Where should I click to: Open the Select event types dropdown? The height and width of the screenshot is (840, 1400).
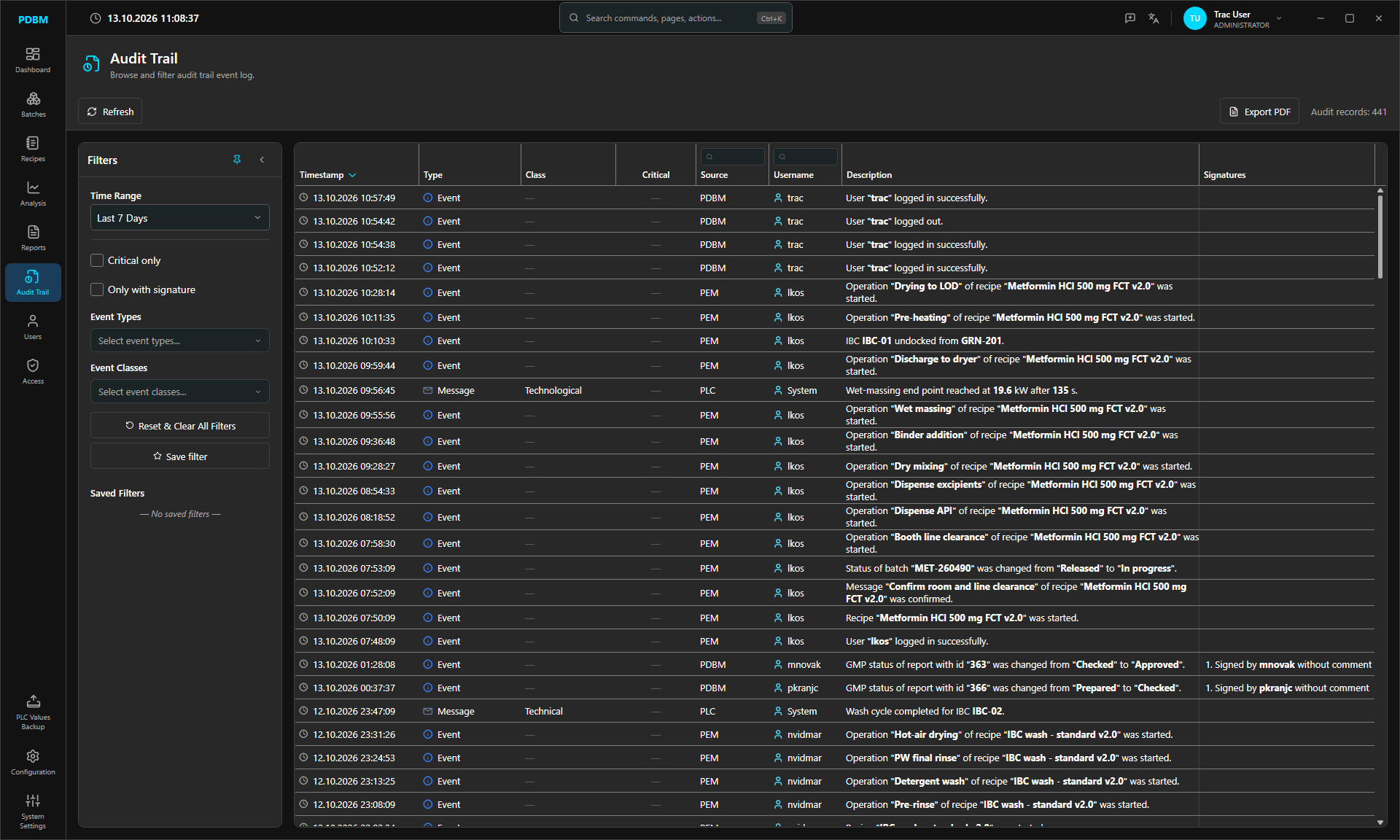(179, 341)
